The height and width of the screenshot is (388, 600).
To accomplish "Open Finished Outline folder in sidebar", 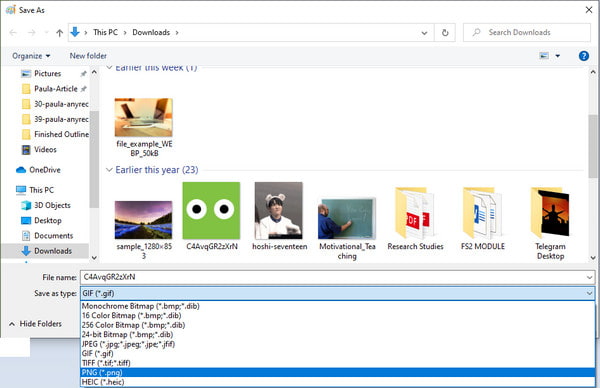I will (55, 134).
